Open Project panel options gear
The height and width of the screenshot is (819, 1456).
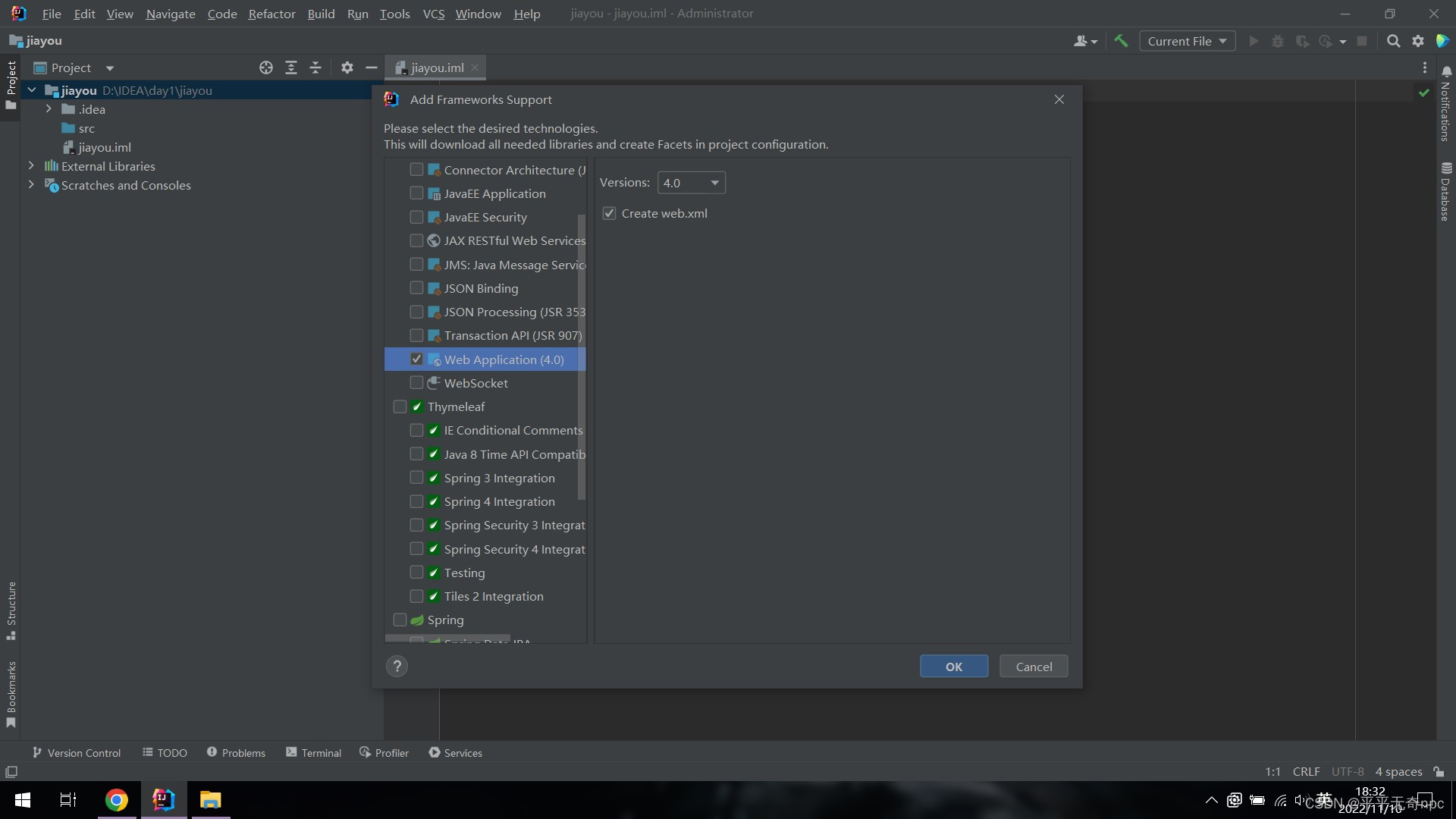point(347,67)
